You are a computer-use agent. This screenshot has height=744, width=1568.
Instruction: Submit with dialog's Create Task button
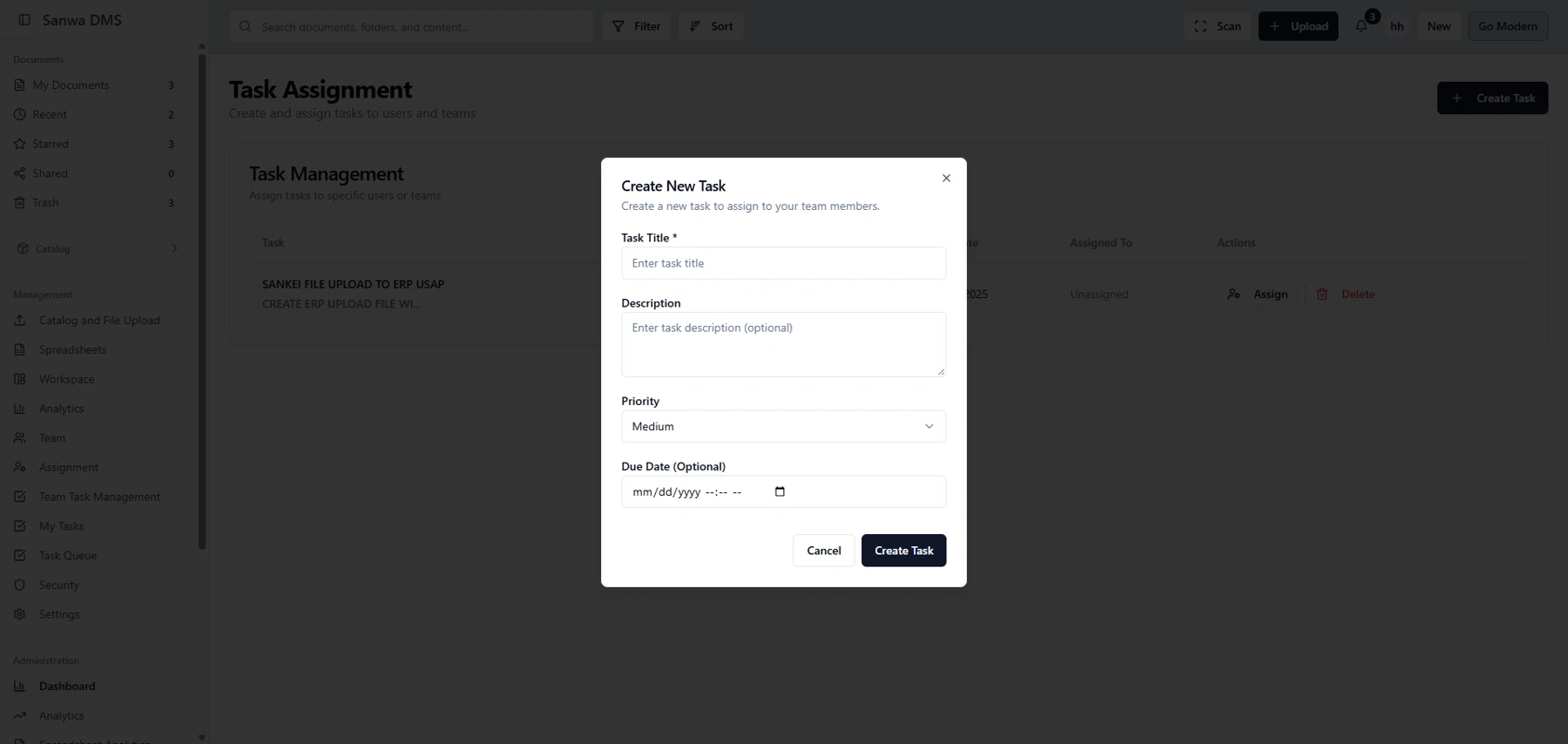pyautogui.click(x=903, y=551)
